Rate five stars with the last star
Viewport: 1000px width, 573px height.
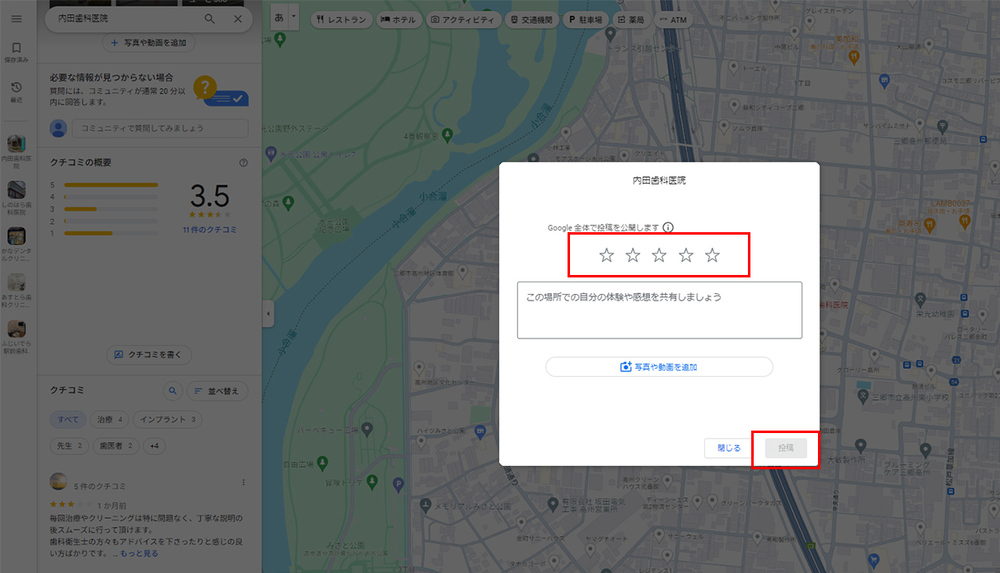pyautogui.click(x=712, y=256)
